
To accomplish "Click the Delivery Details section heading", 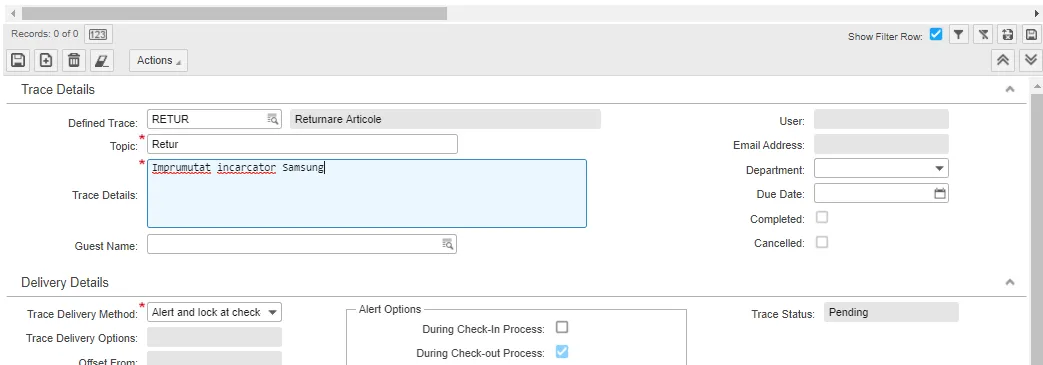I will pos(65,283).
